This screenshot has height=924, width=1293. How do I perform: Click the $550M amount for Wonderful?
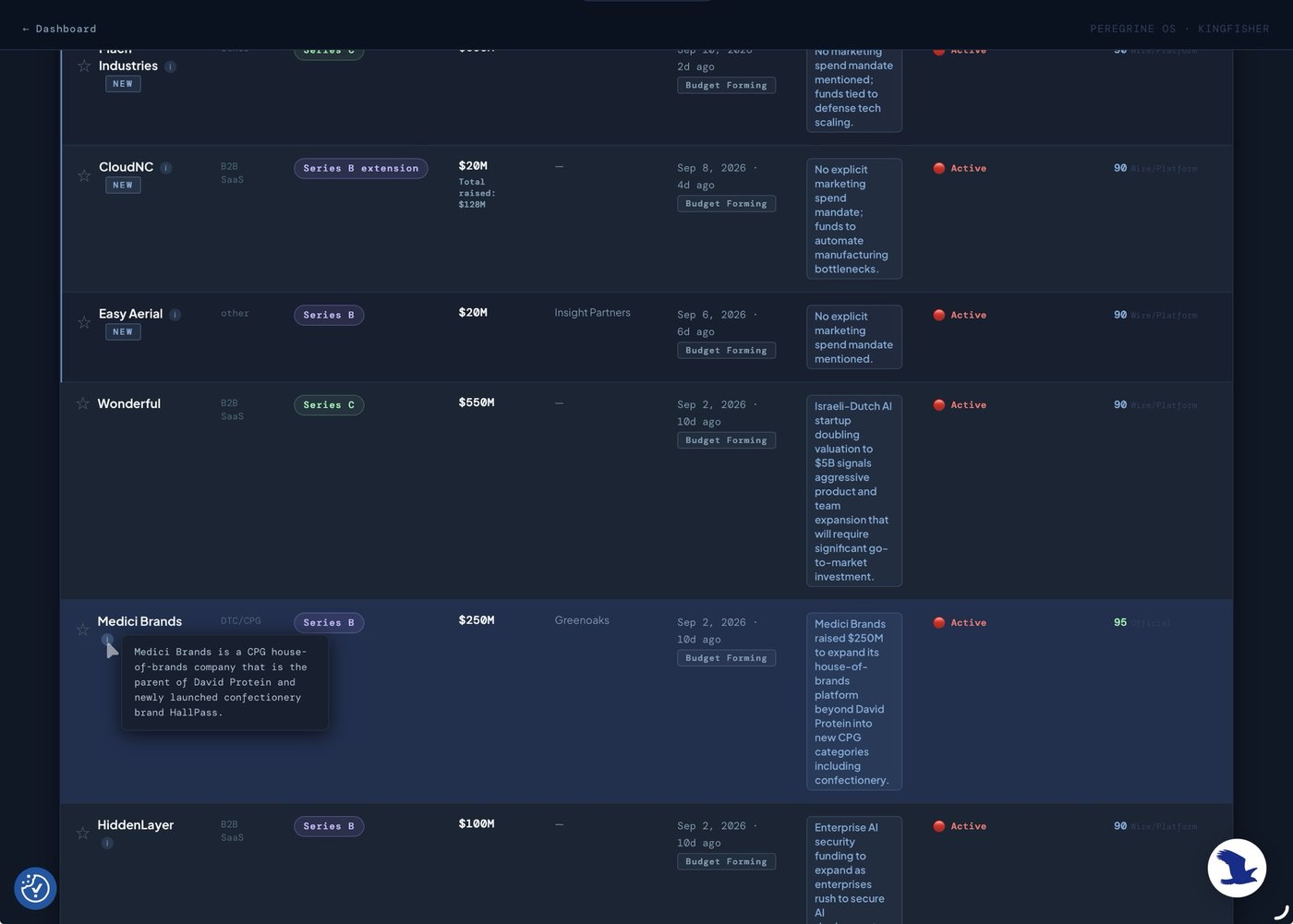(477, 402)
